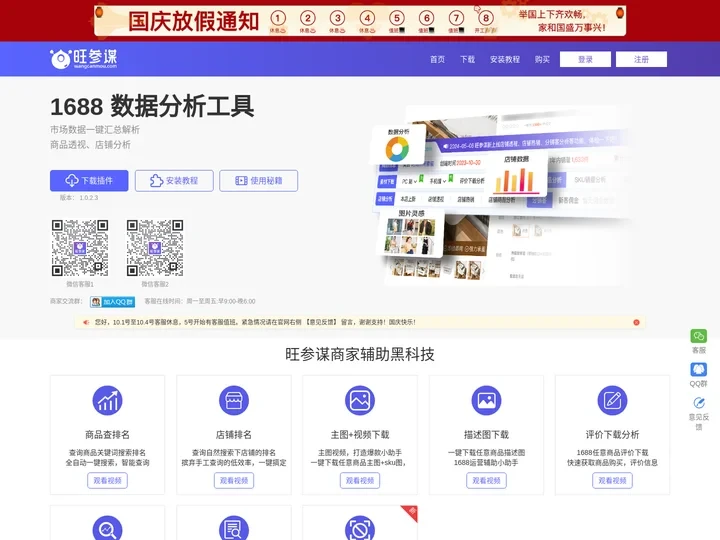This screenshot has width=720, height=540.
Task: Click the 商品透视、店铺分析 subtitle
Action: click(x=90, y=145)
